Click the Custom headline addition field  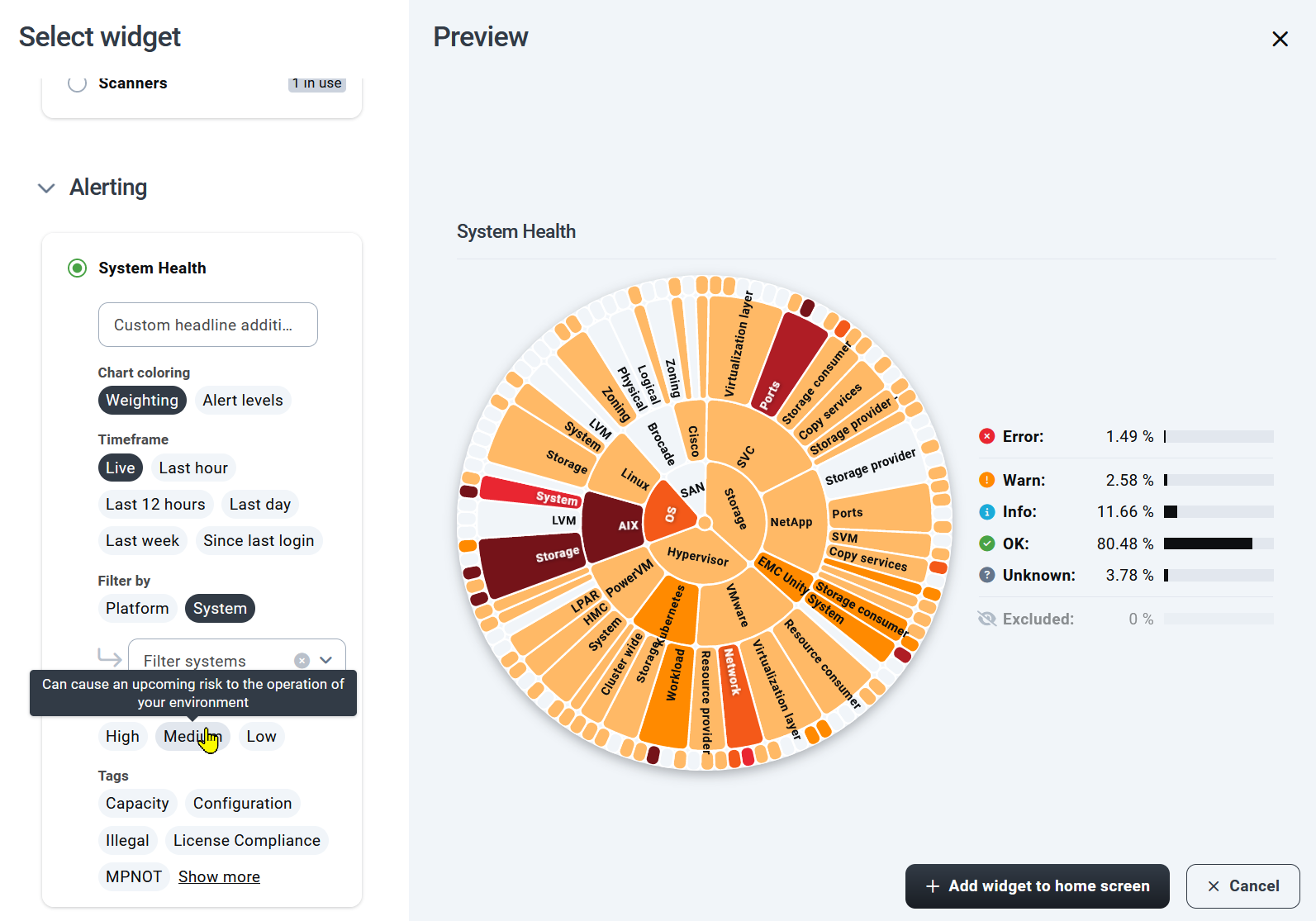point(207,325)
